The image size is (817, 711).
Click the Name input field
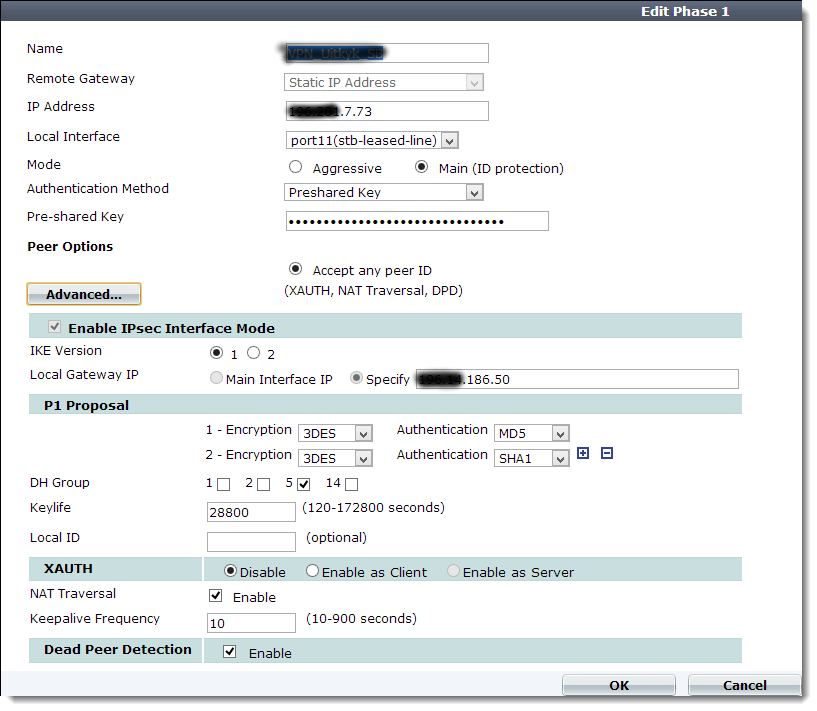(x=387, y=53)
